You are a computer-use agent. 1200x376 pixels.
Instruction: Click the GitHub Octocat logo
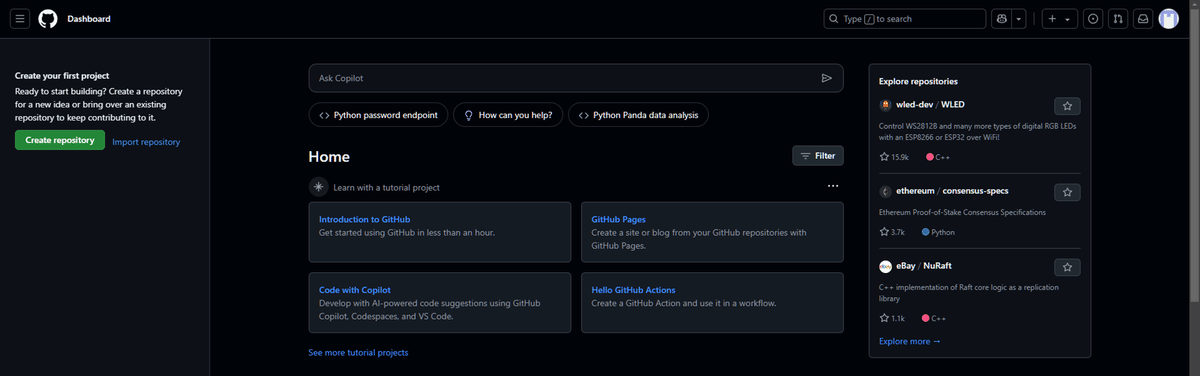tap(48, 19)
